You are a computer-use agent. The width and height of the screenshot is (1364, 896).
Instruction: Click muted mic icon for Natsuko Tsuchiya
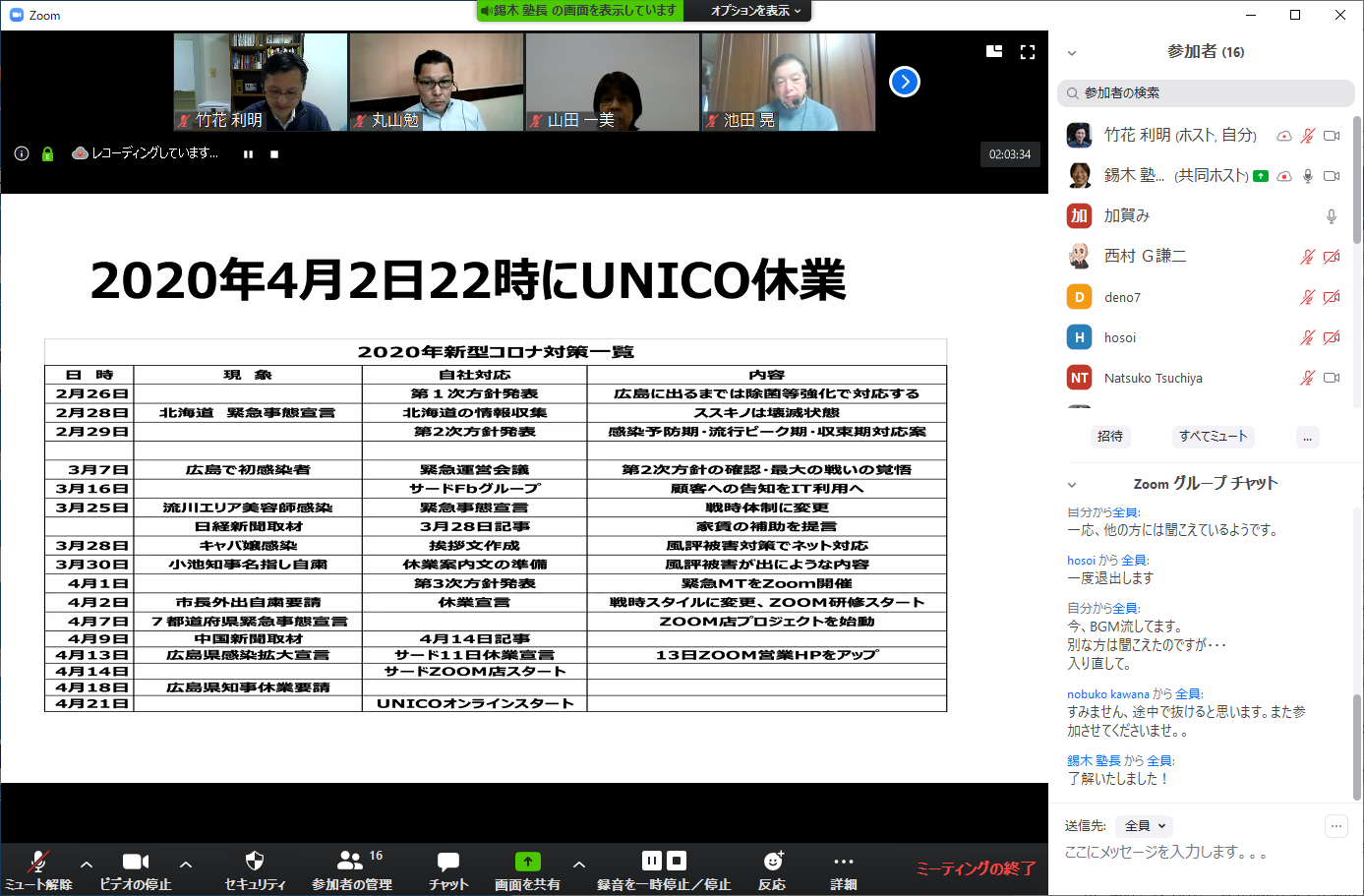[1307, 378]
